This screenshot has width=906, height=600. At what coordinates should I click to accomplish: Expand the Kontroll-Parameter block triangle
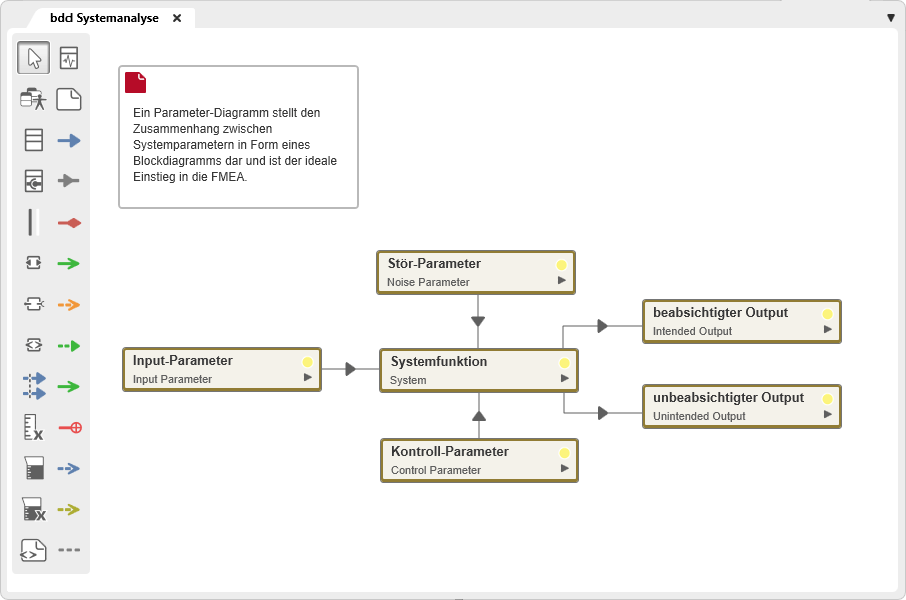[565, 468]
